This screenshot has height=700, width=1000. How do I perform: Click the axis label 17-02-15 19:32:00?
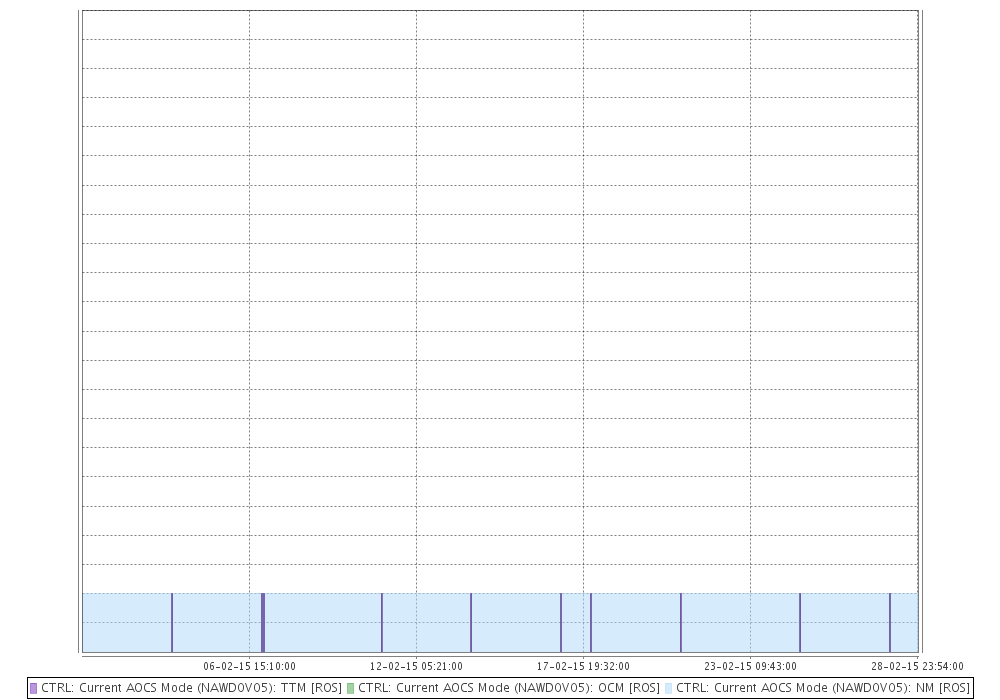pos(583,666)
